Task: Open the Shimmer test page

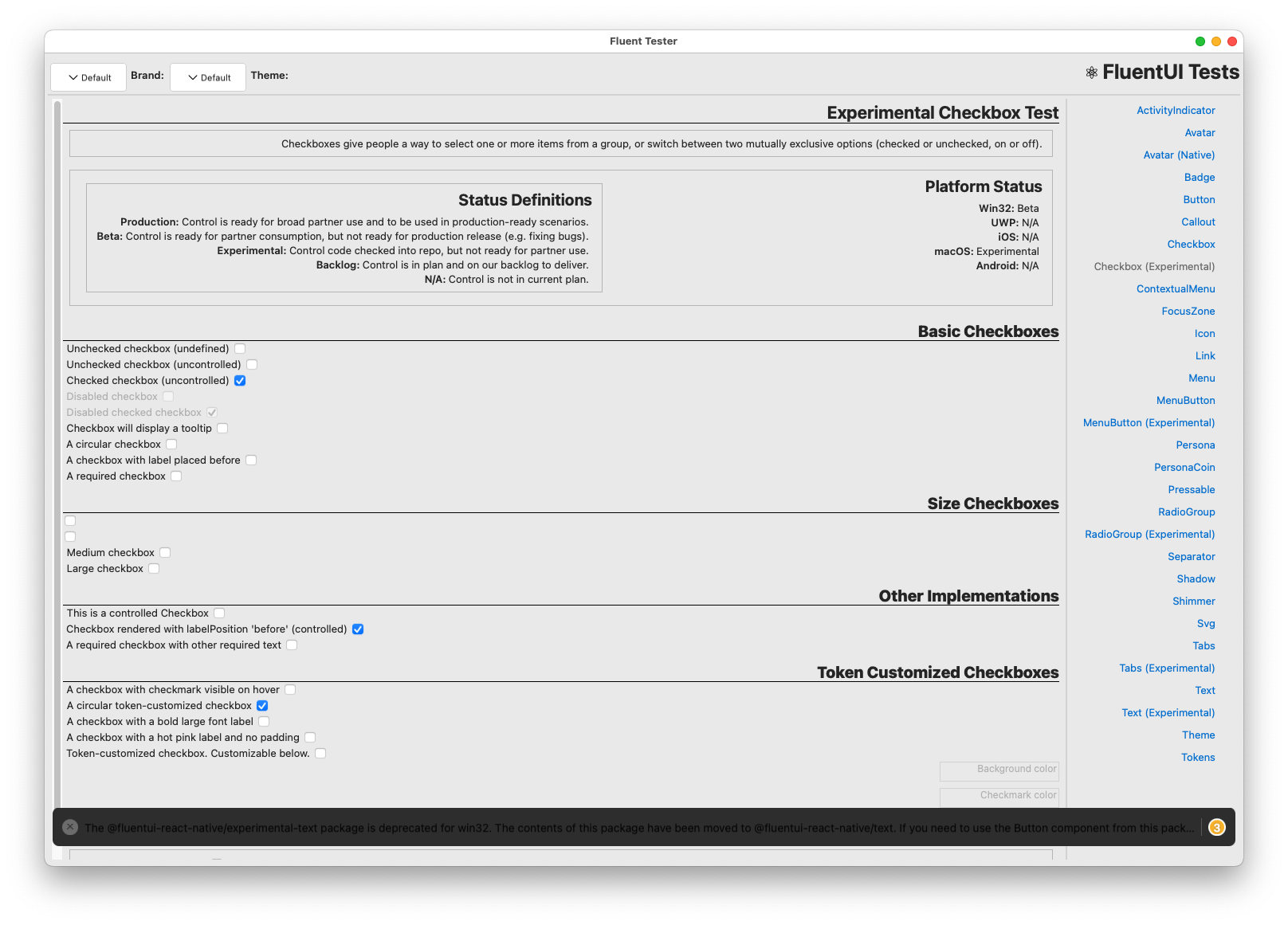Action: pyautogui.click(x=1194, y=601)
